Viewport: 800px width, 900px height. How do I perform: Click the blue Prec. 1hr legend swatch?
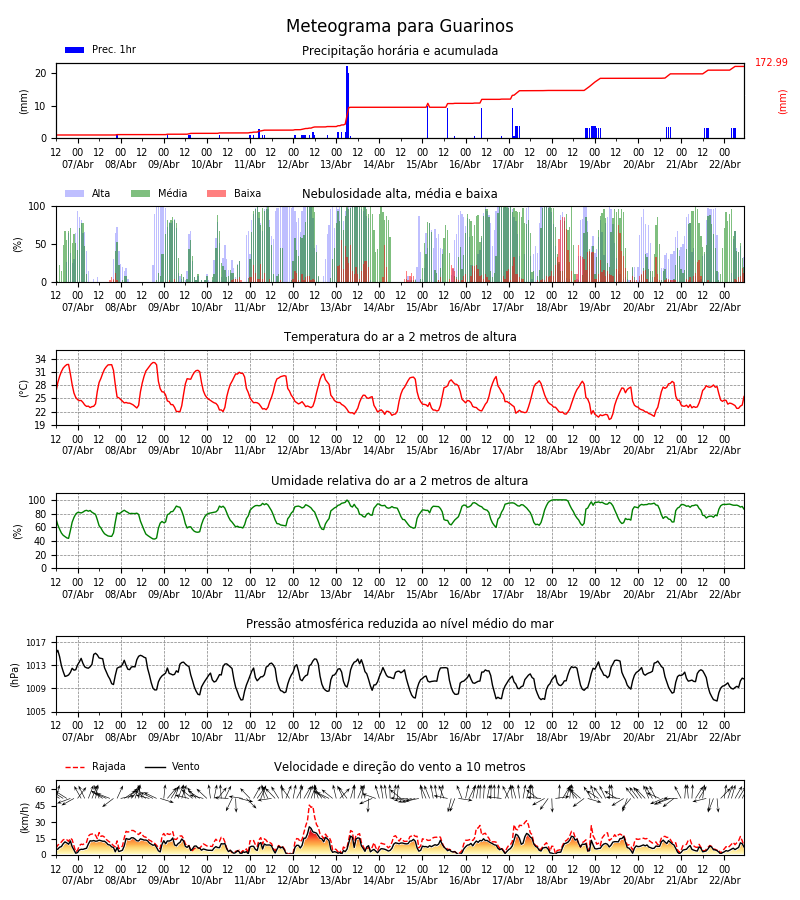click(74, 50)
